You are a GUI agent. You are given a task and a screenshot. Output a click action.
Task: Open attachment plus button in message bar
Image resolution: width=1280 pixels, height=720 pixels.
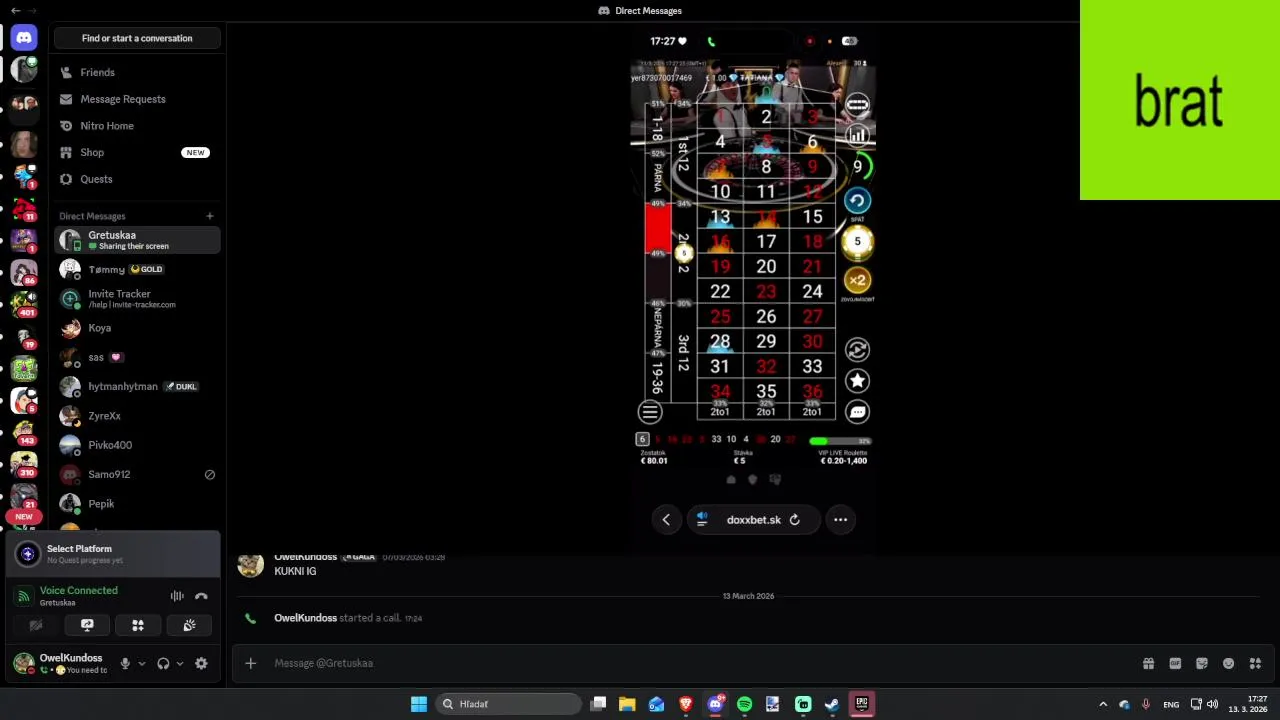251,663
